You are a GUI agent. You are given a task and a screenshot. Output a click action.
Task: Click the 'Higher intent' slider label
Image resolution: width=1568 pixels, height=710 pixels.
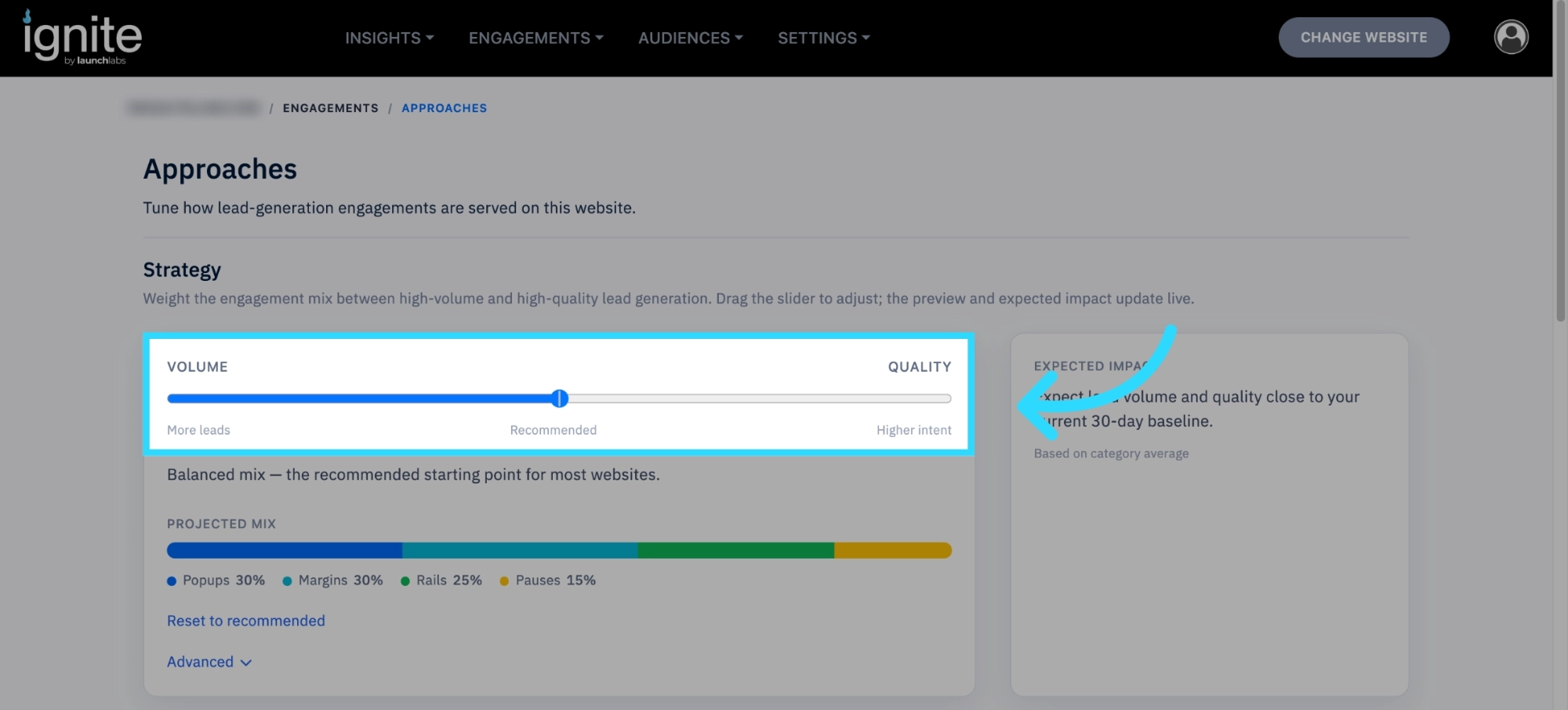point(914,430)
